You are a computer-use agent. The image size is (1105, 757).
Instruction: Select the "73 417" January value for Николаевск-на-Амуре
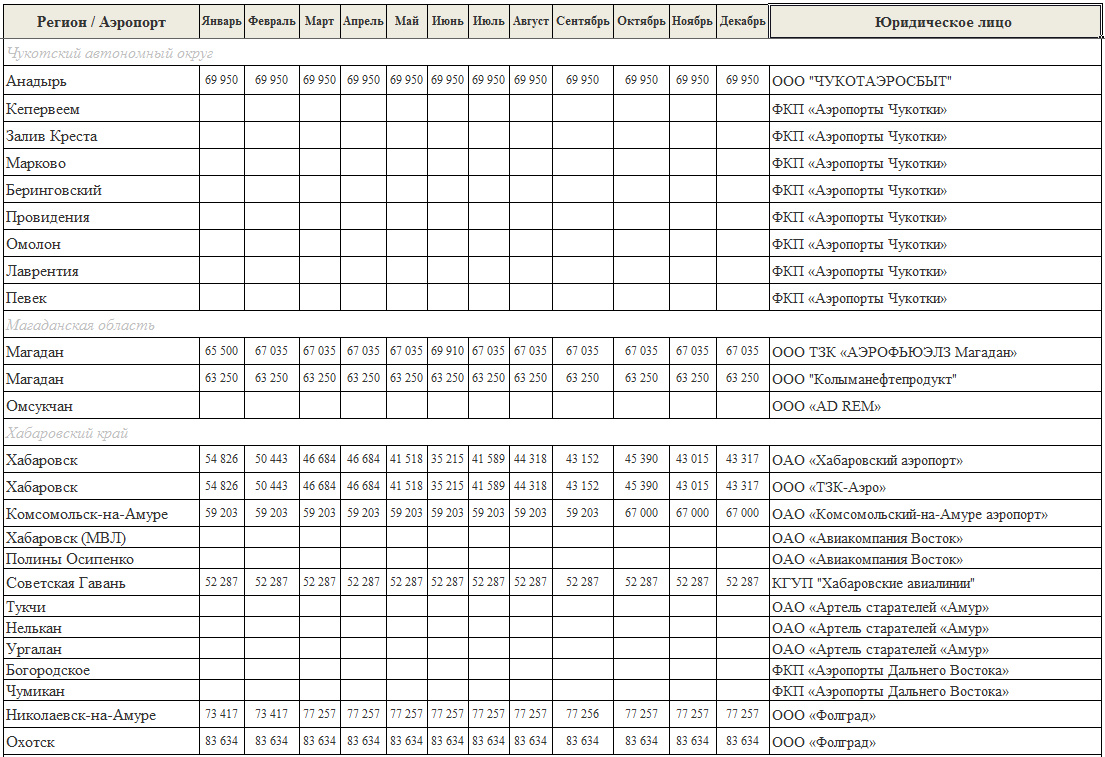[221, 713]
